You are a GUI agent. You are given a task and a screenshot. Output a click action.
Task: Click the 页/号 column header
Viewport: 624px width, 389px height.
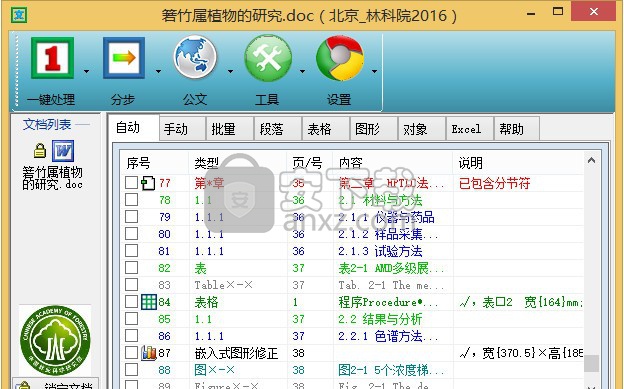pos(310,162)
